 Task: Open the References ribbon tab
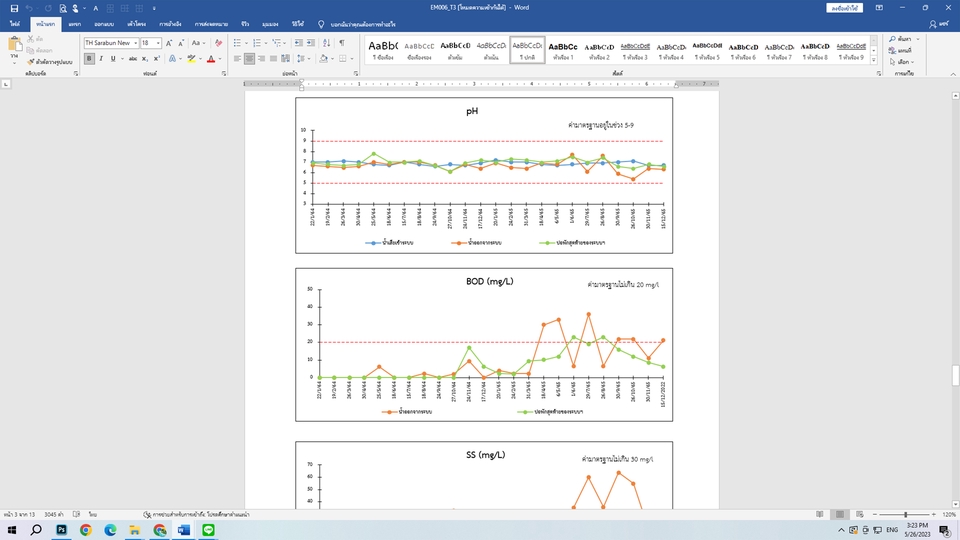pos(170,24)
